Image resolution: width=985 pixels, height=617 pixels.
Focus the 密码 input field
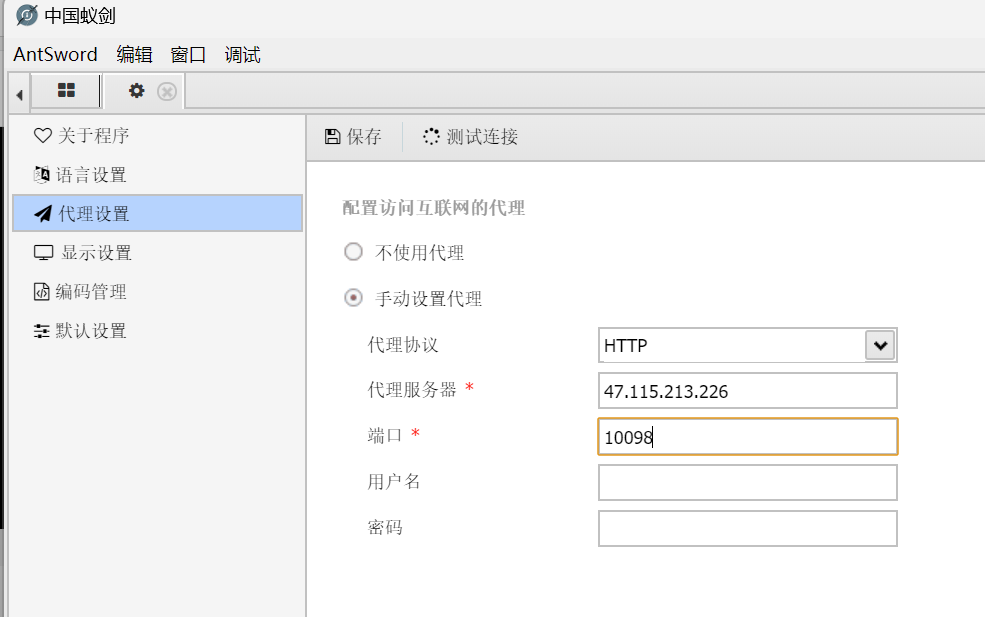point(748,528)
